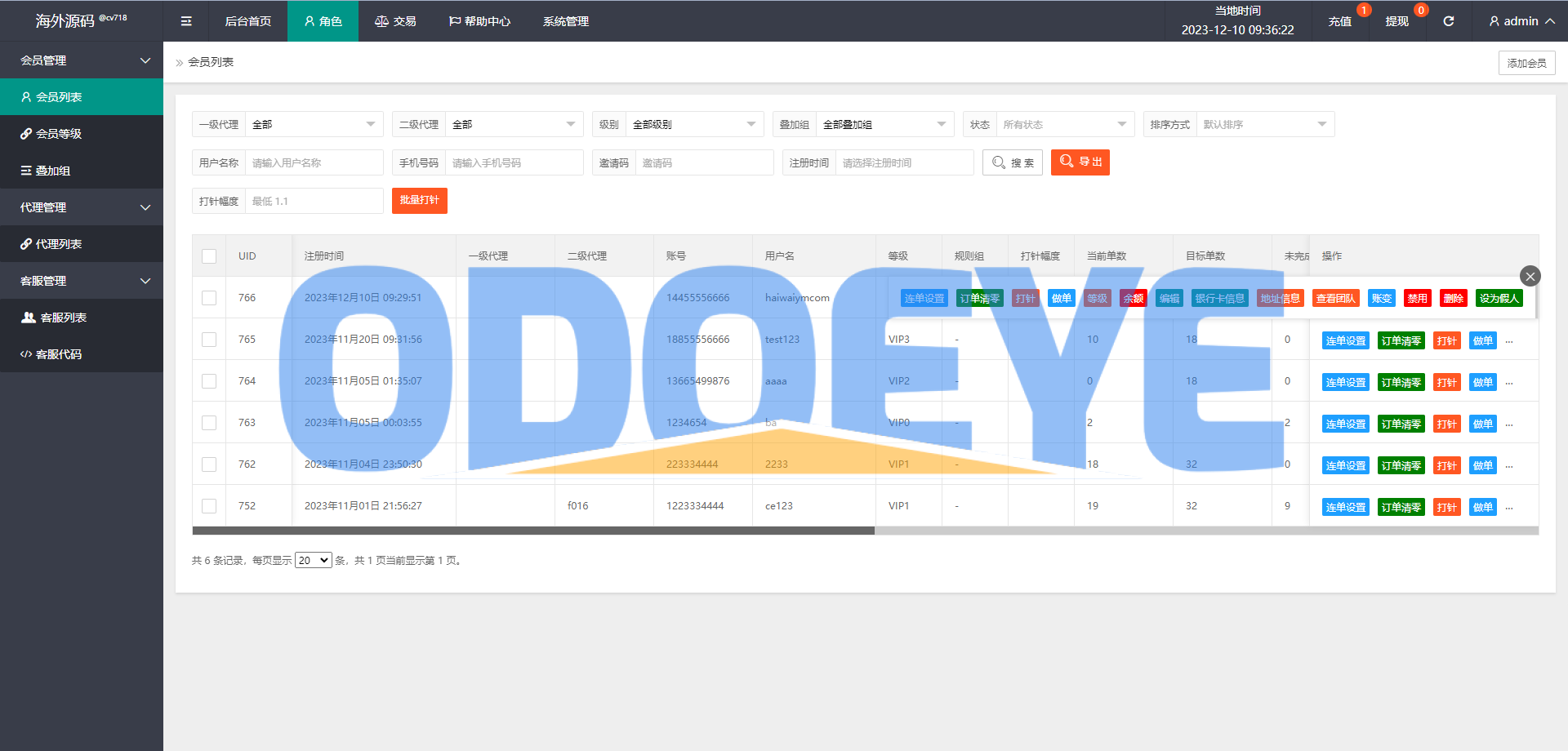1568x751 pixels.
Task: Click the orange 导出 export button
Action: pyautogui.click(x=1080, y=162)
